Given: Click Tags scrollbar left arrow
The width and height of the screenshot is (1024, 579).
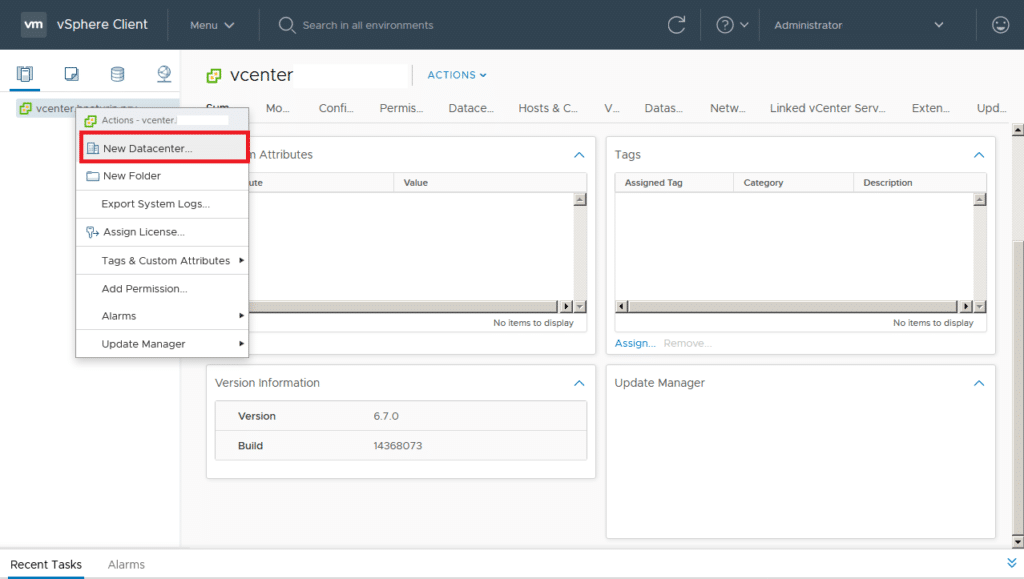Looking at the screenshot, I should (x=622, y=306).
